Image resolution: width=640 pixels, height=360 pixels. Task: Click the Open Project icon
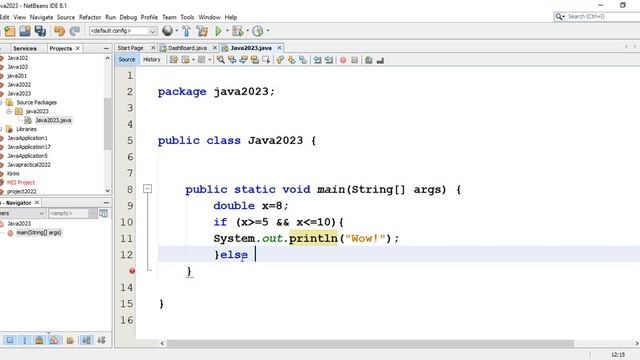click(25, 31)
